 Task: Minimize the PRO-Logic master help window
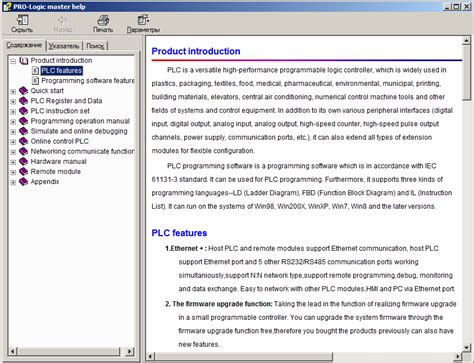coord(447,6)
